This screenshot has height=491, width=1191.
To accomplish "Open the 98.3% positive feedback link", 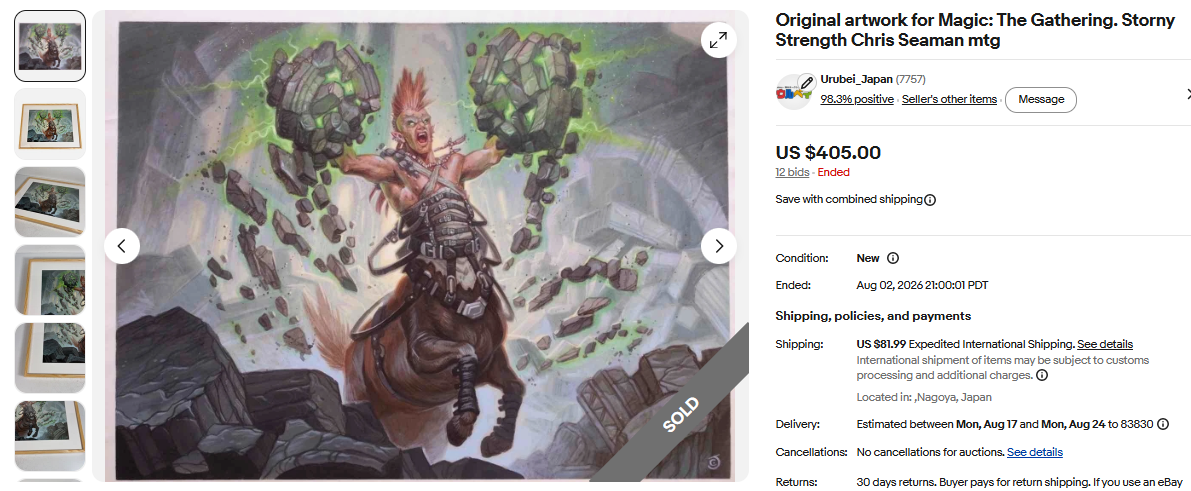I will point(857,100).
